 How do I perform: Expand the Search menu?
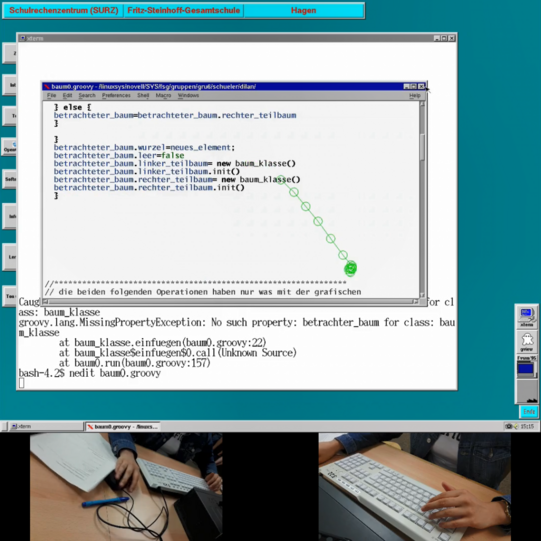[87, 95]
